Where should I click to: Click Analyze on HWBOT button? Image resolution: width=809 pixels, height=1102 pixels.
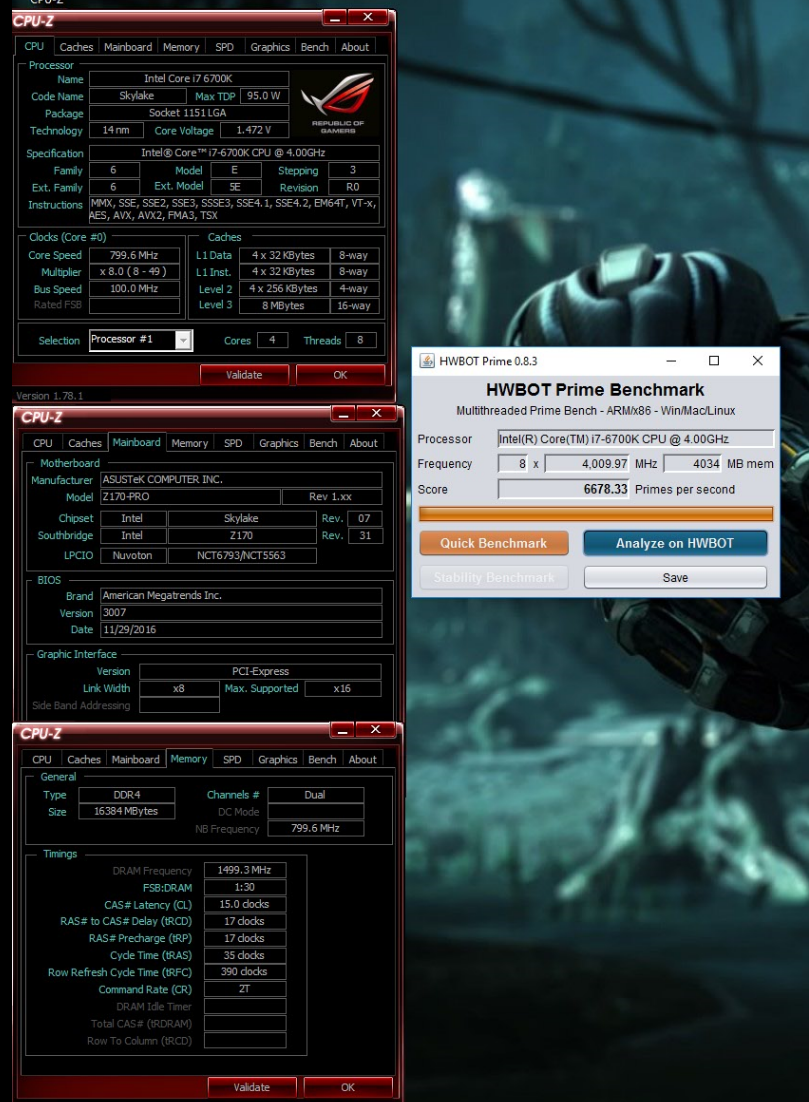(x=675, y=543)
